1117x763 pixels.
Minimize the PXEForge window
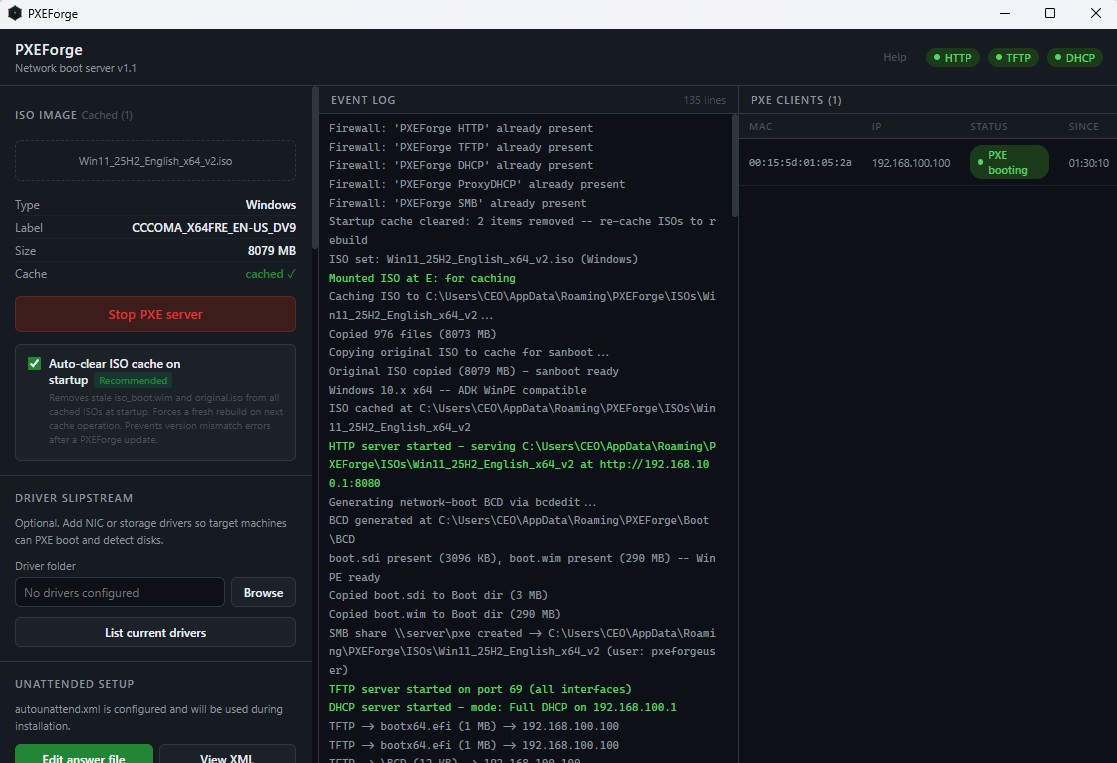(1004, 14)
